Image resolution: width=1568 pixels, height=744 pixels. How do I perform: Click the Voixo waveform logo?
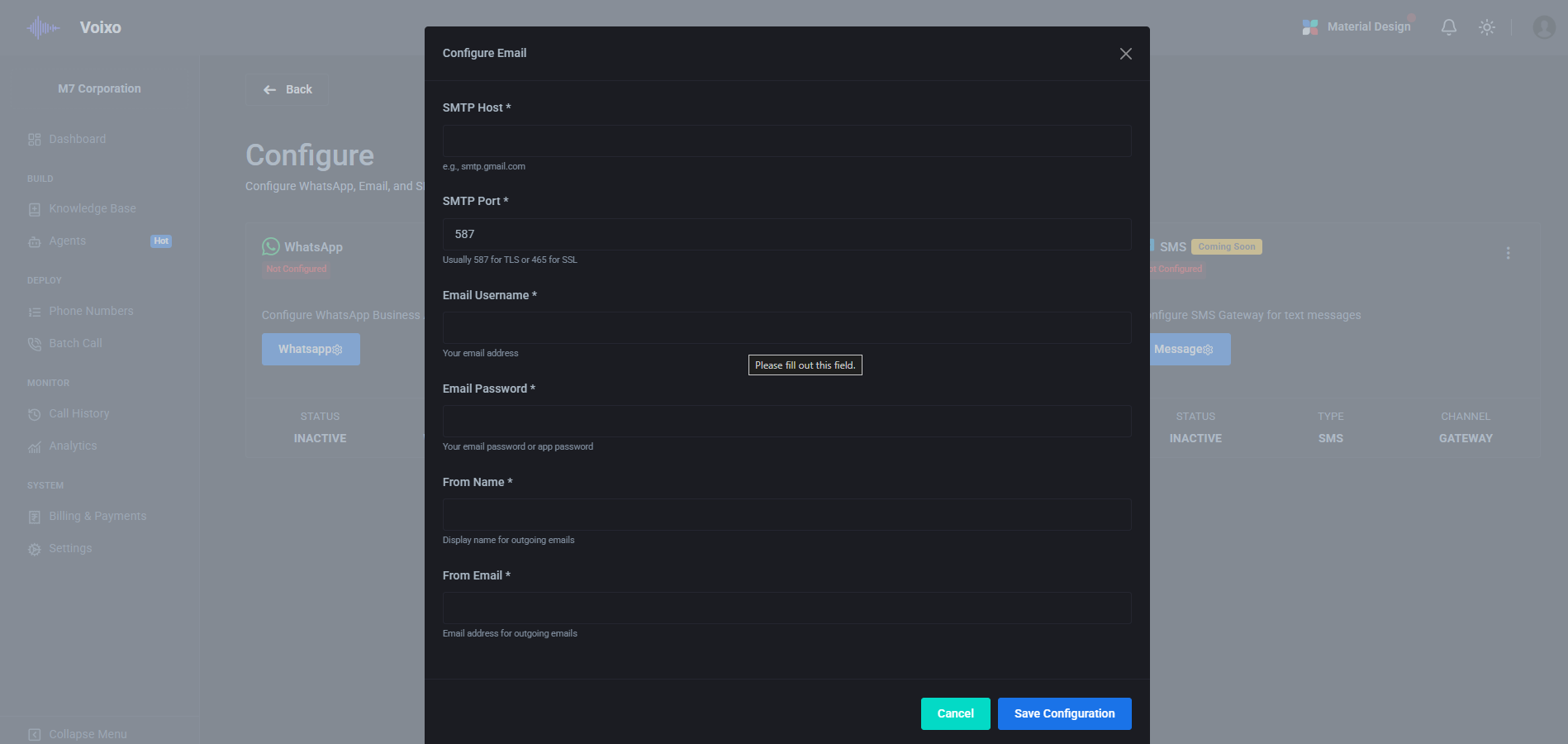41,26
